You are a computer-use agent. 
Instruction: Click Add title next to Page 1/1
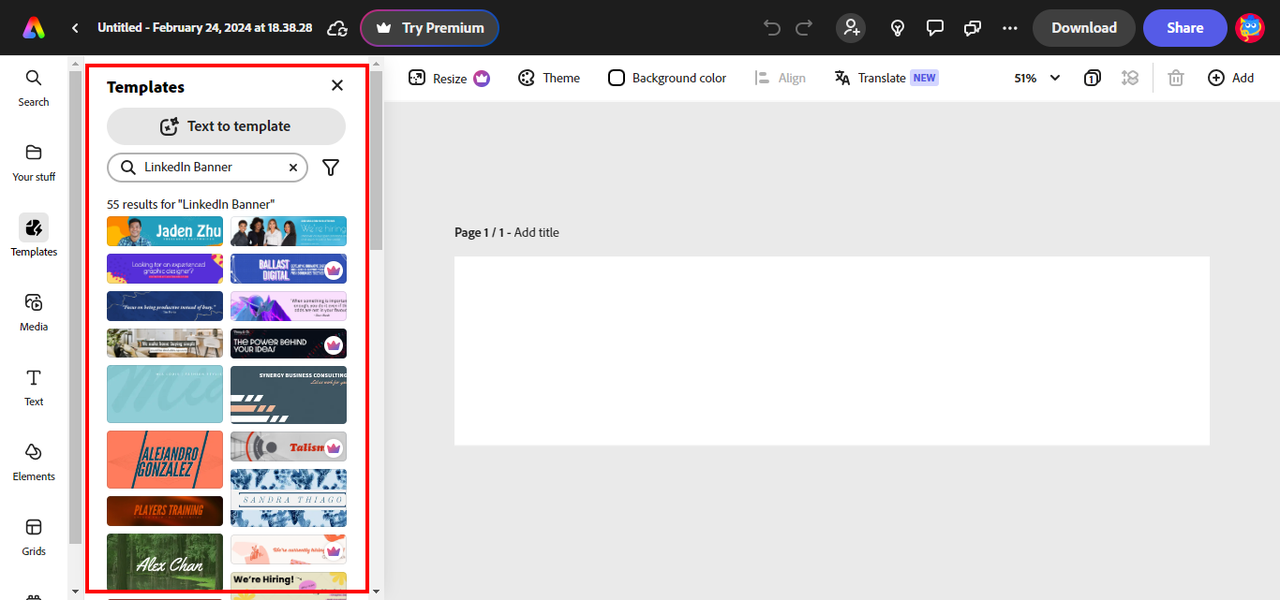pyautogui.click(x=536, y=232)
